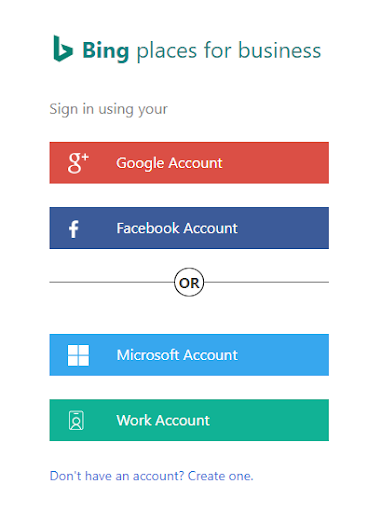The image size is (382, 512).
Task: Click the Facebook Account text label
Action: tap(177, 228)
